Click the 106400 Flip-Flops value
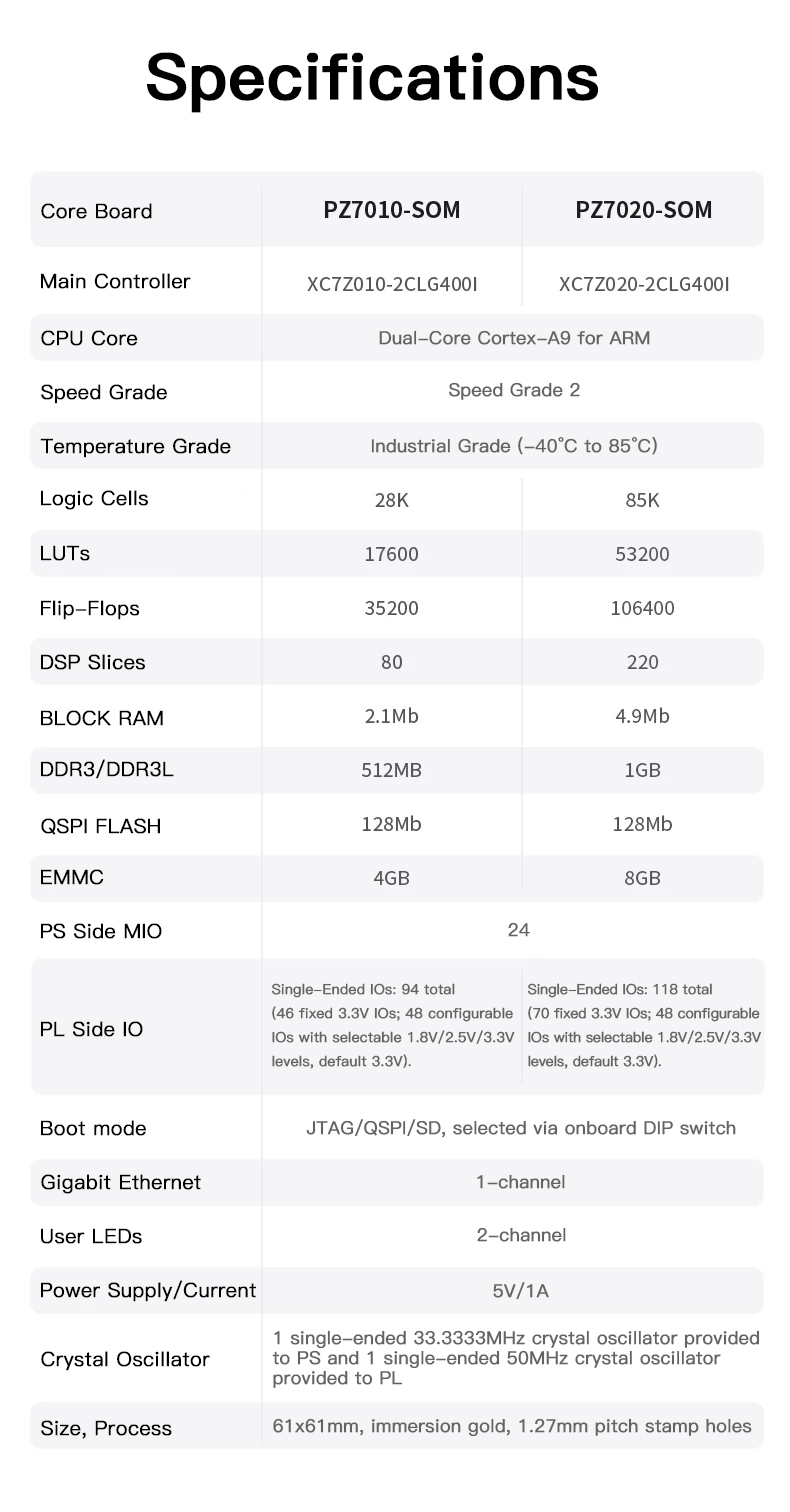 pos(642,608)
